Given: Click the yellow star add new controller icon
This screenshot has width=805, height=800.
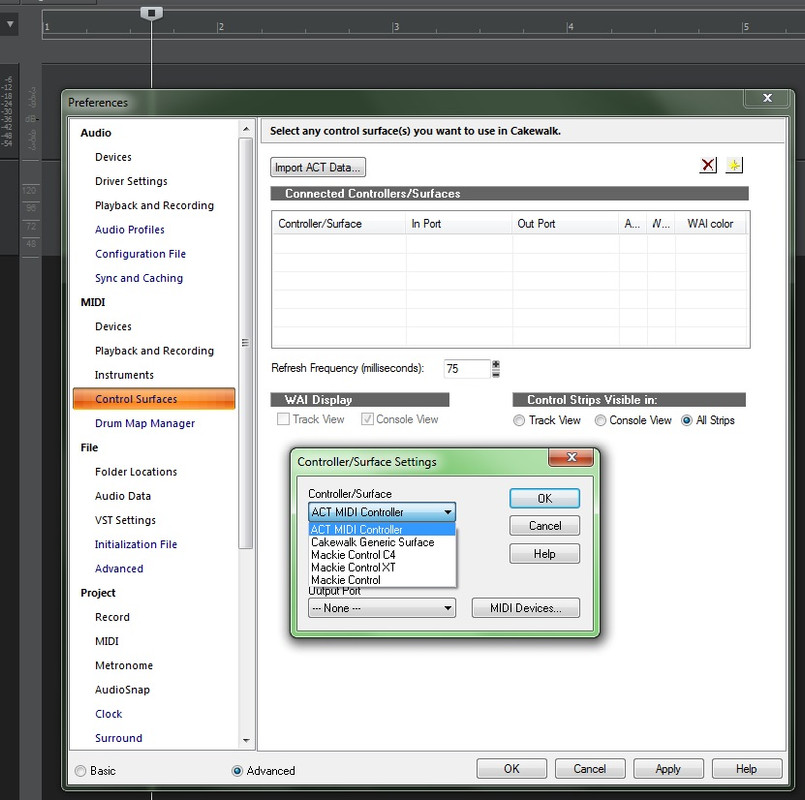Looking at the screenshot, I should pos(734,165).
